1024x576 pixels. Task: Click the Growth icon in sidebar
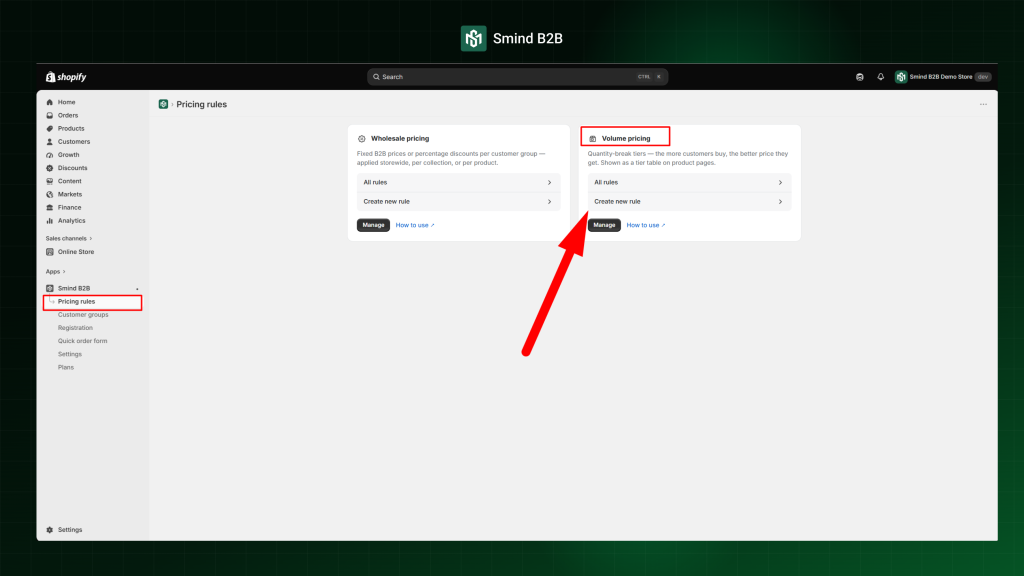[x=50, y=155]
